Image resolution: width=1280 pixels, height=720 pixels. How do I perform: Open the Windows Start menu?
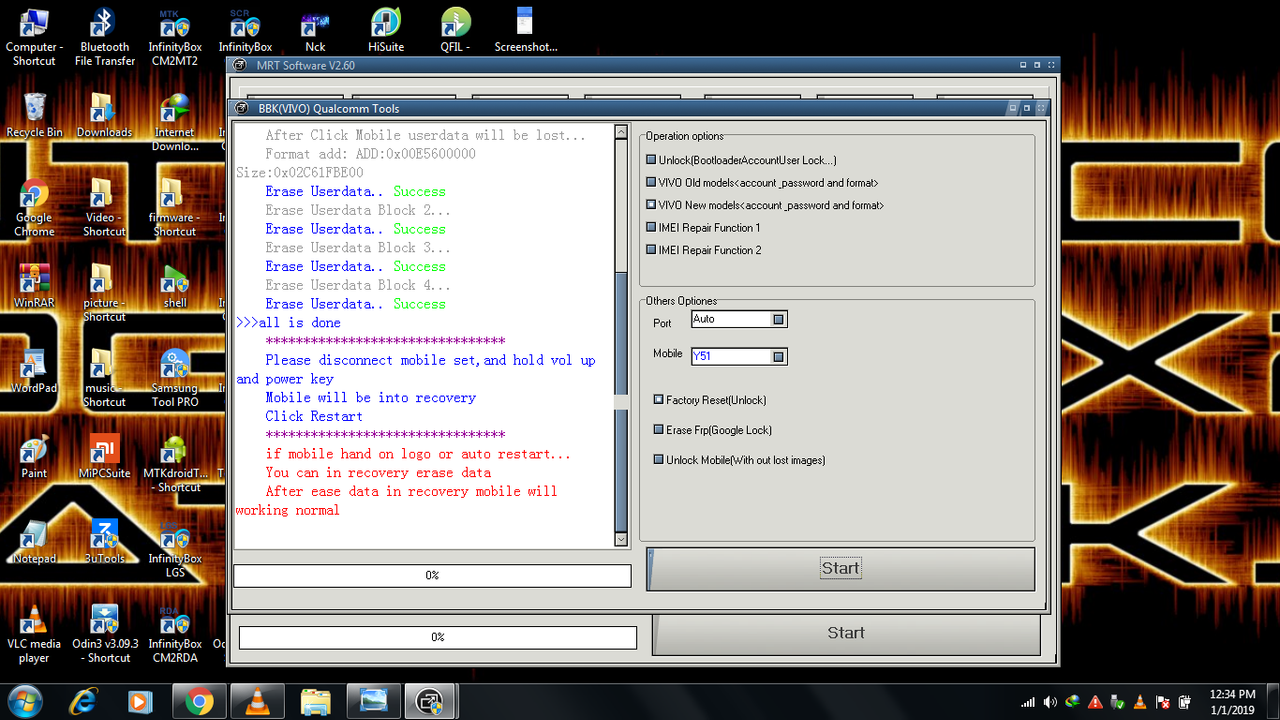24,702
